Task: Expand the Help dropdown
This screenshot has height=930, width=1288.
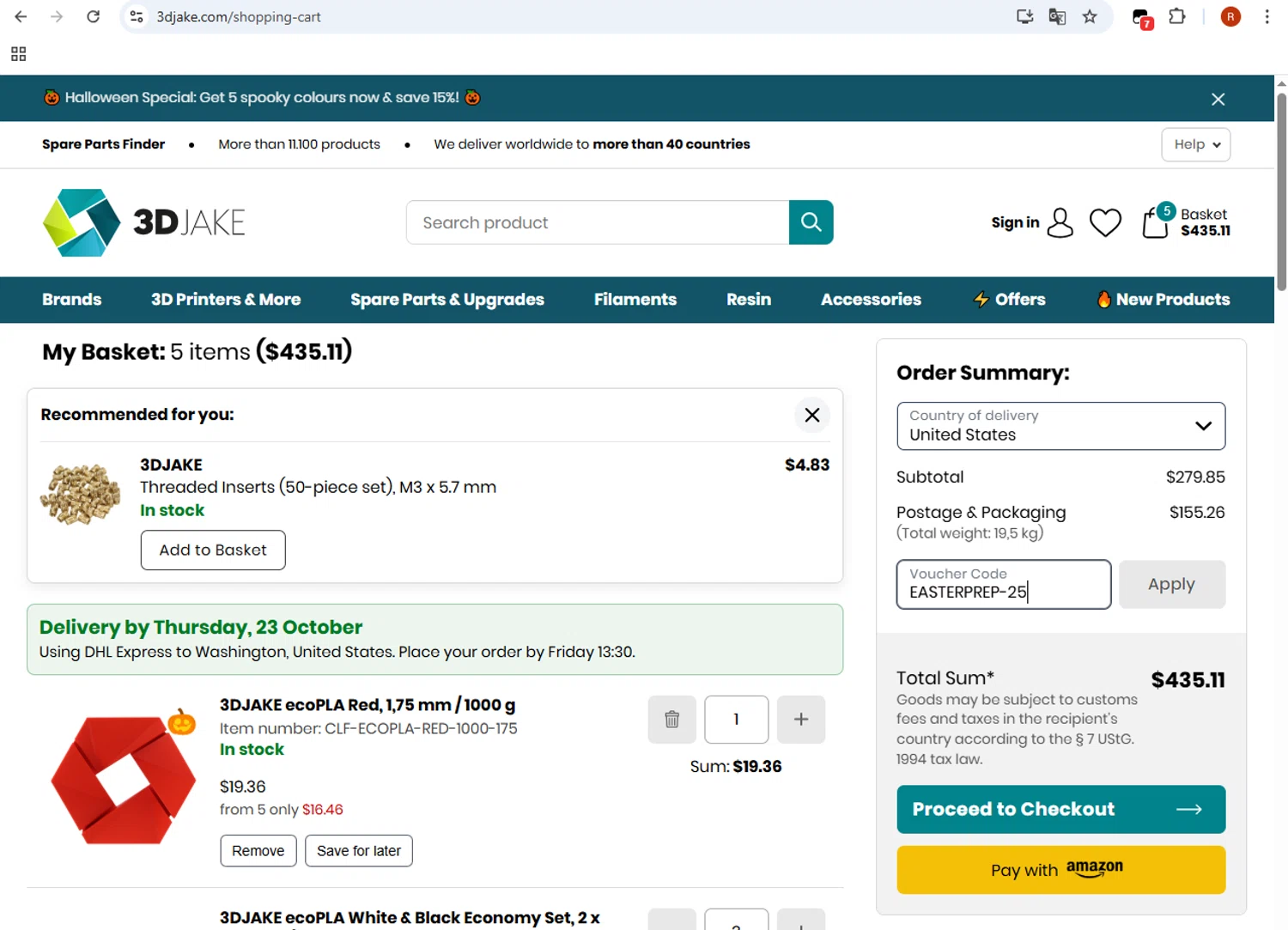Action: (1196, 144)
